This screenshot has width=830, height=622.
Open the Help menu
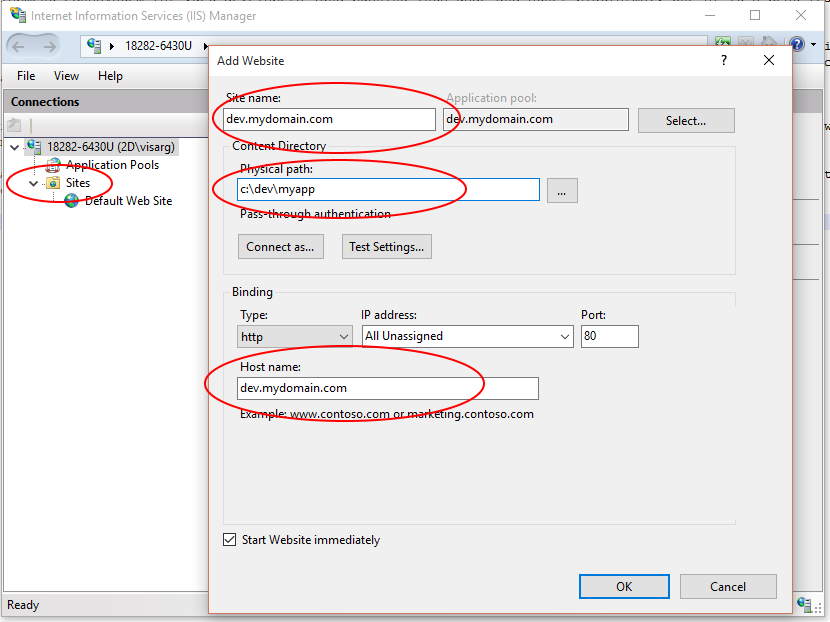[x=110, y=76]
